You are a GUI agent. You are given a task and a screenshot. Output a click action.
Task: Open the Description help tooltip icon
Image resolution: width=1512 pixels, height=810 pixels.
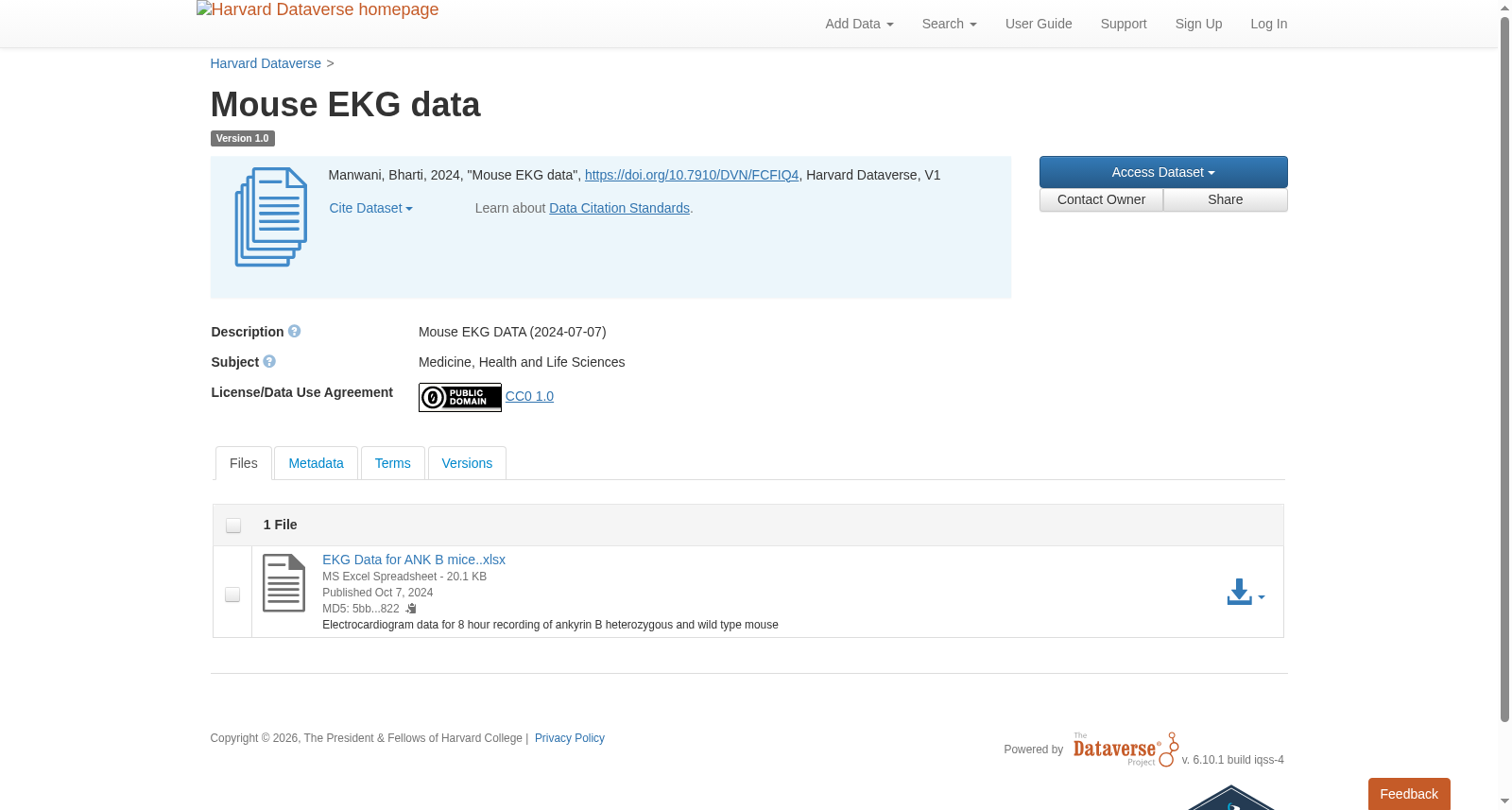pyautogui.click(x=295, y=332)
